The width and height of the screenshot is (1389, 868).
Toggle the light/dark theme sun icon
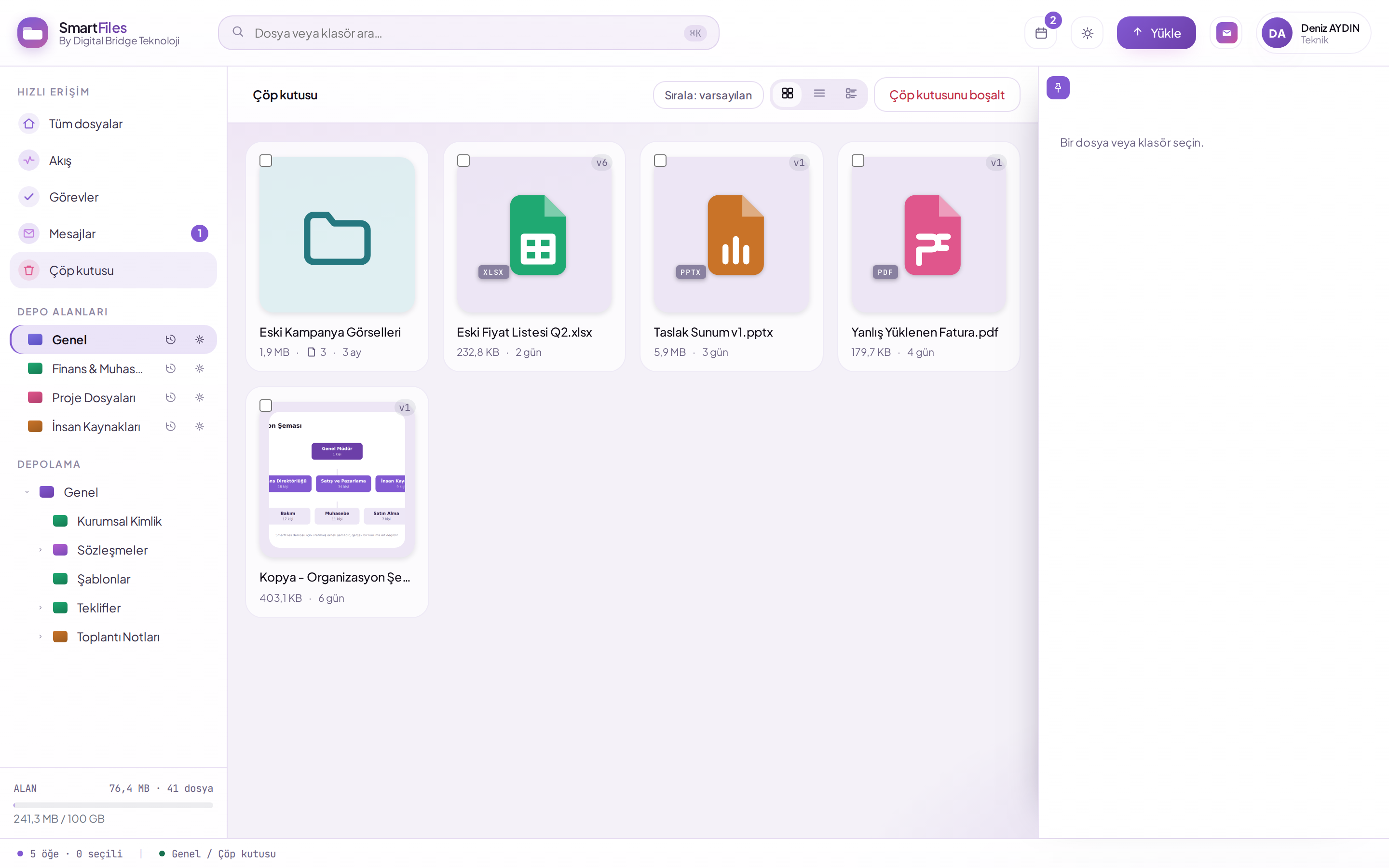pos(1087,33)
